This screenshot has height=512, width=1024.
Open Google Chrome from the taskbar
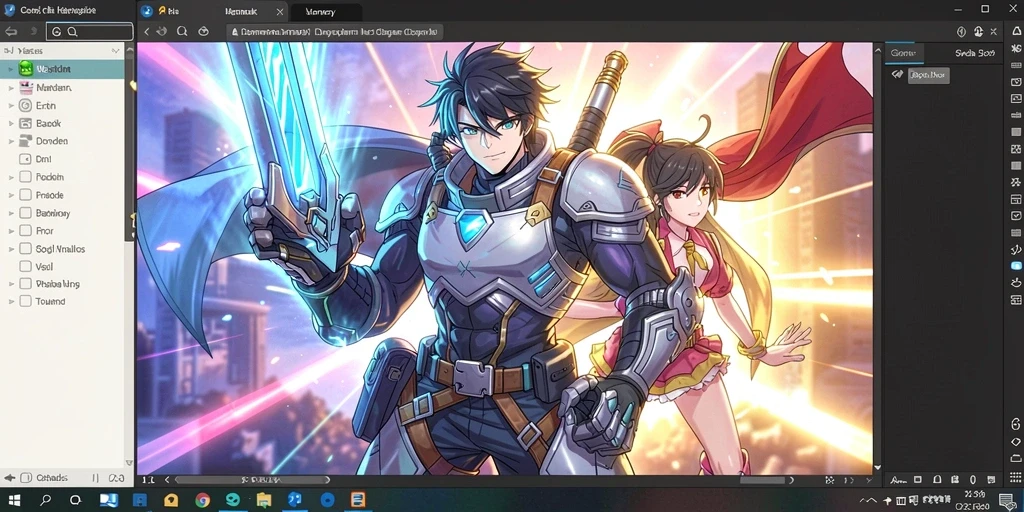202,500
